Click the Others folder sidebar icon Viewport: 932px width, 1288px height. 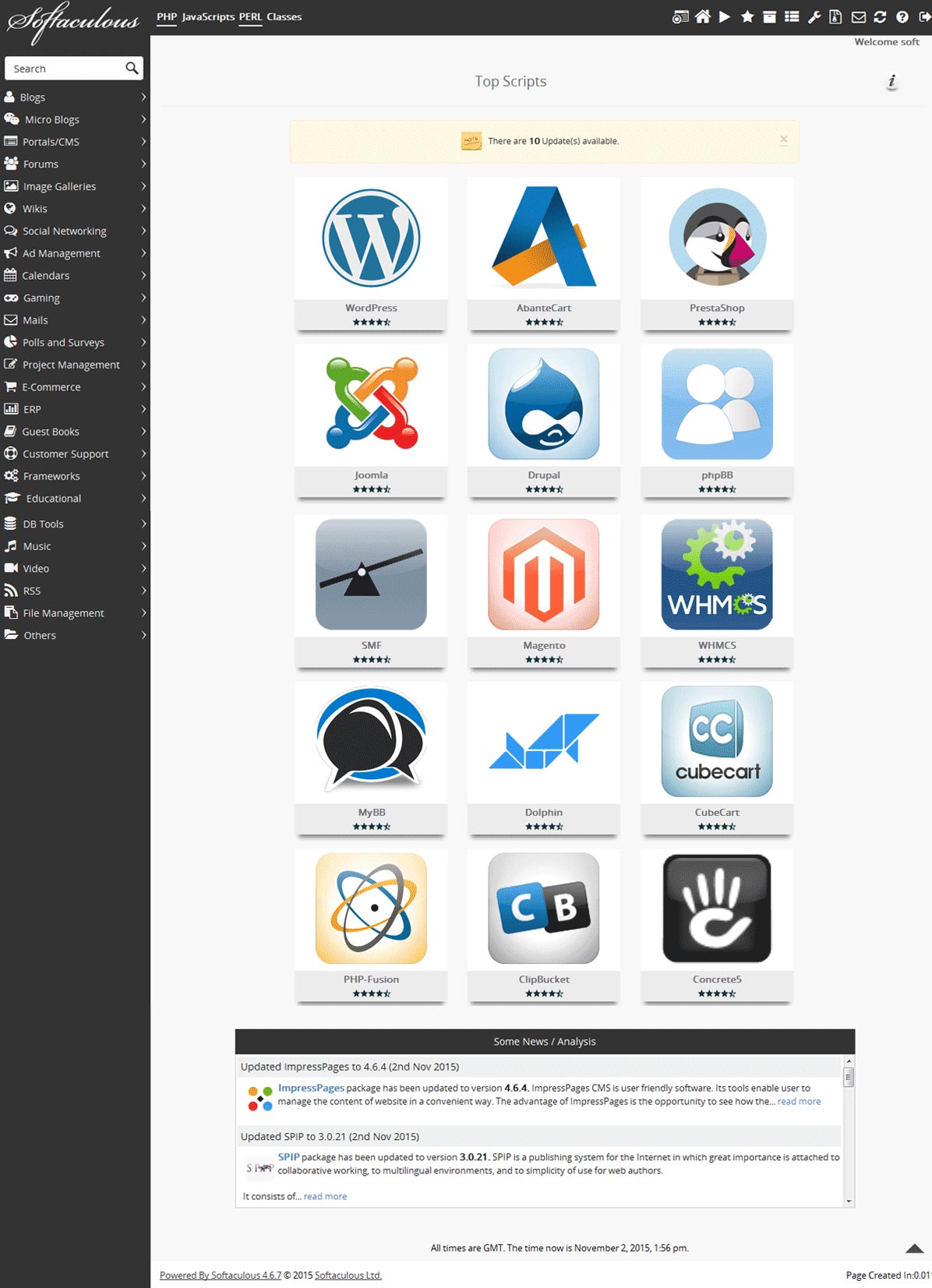(x=11, y=635)
